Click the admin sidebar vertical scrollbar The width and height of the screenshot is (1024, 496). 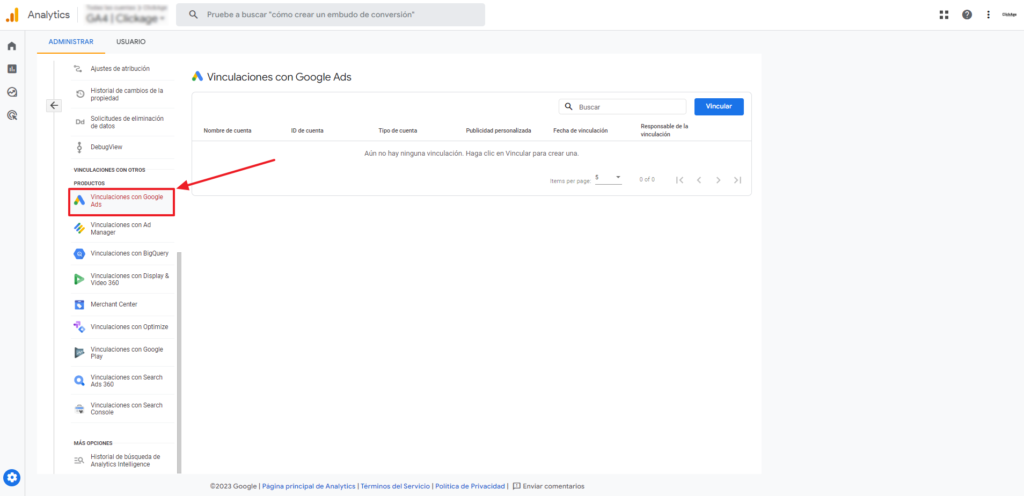(179, 362)
